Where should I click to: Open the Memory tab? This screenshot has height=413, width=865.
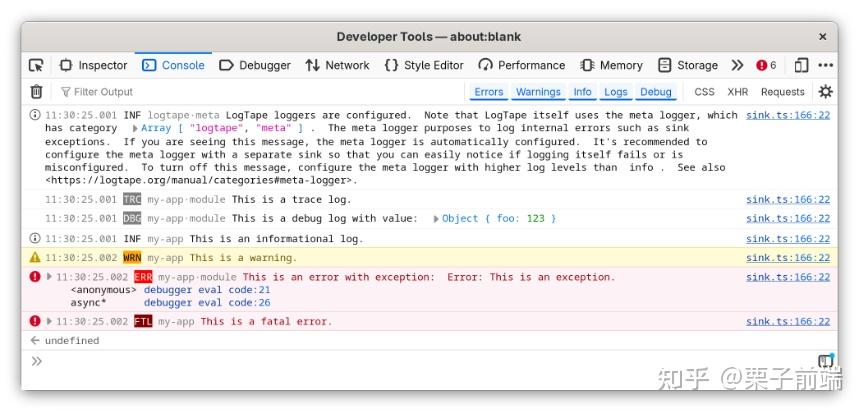[612, 66]
